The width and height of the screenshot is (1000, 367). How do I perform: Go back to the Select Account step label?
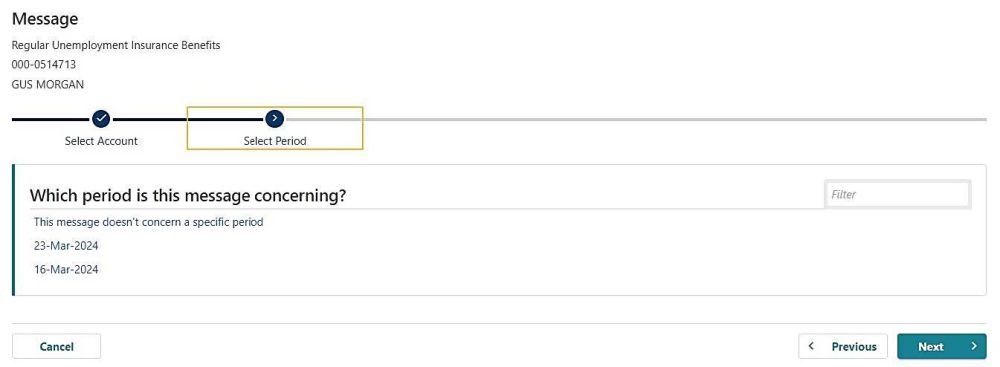[x=101, y=141]
